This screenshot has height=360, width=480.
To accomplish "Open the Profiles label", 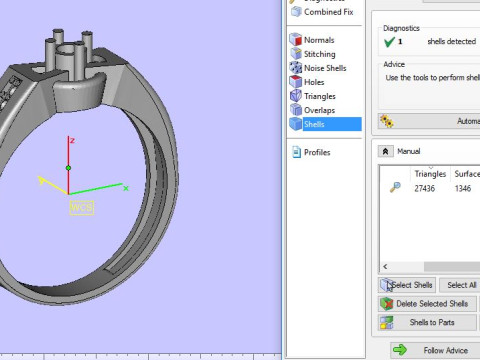I will pos(317,152).
